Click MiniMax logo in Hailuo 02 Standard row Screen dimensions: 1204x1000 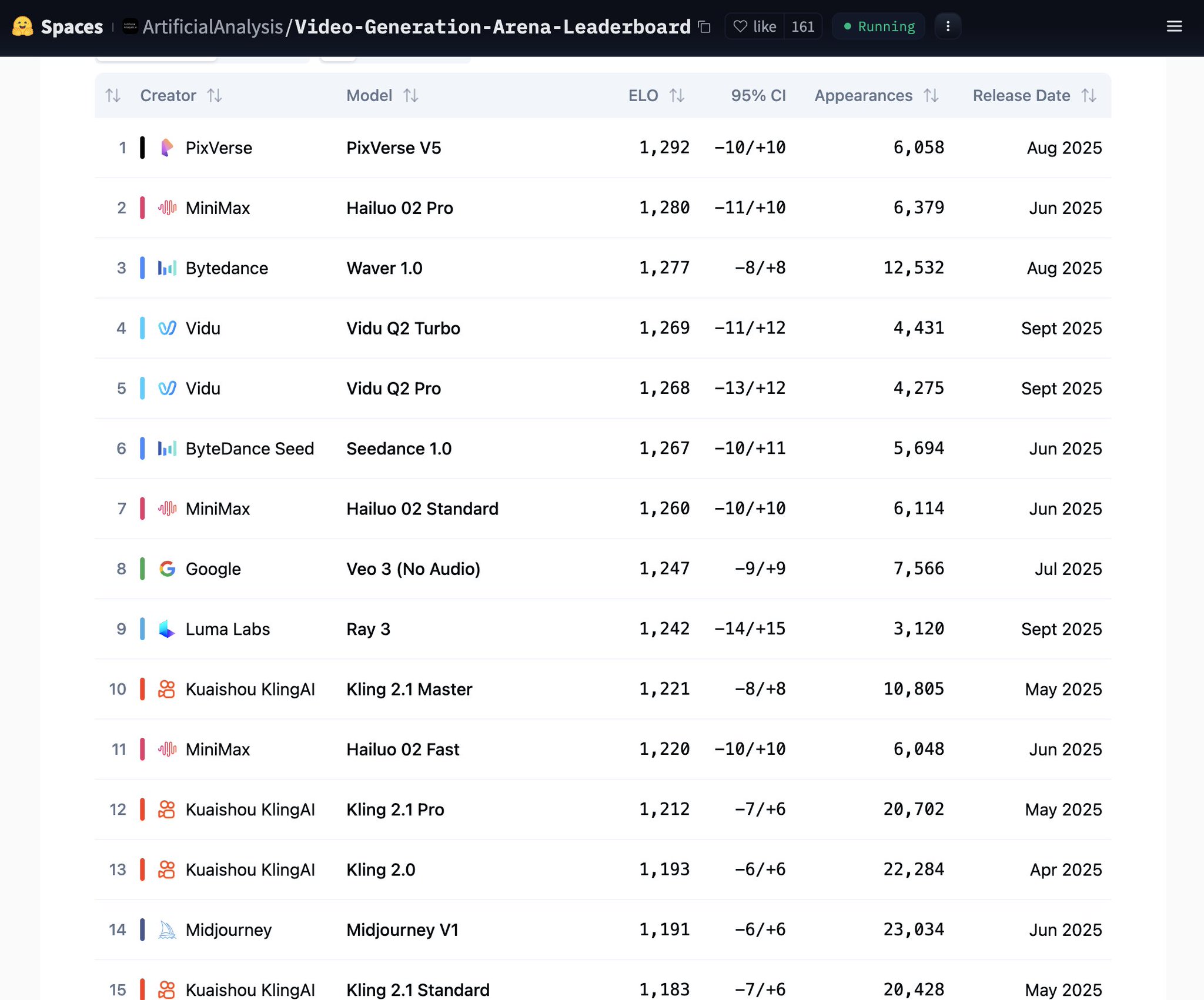167,509
